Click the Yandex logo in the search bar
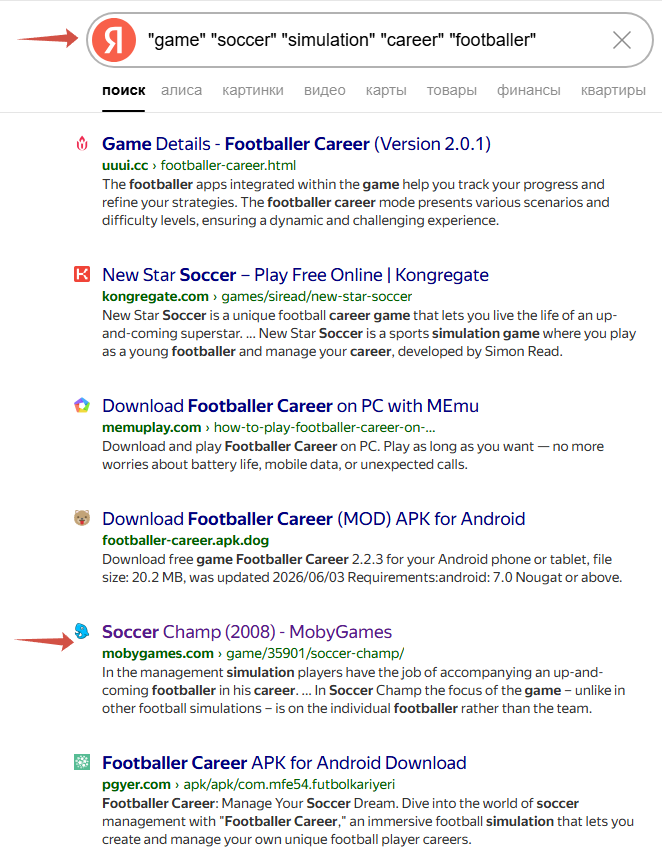This screenshot has width=662, height=866. click(114, 40)
